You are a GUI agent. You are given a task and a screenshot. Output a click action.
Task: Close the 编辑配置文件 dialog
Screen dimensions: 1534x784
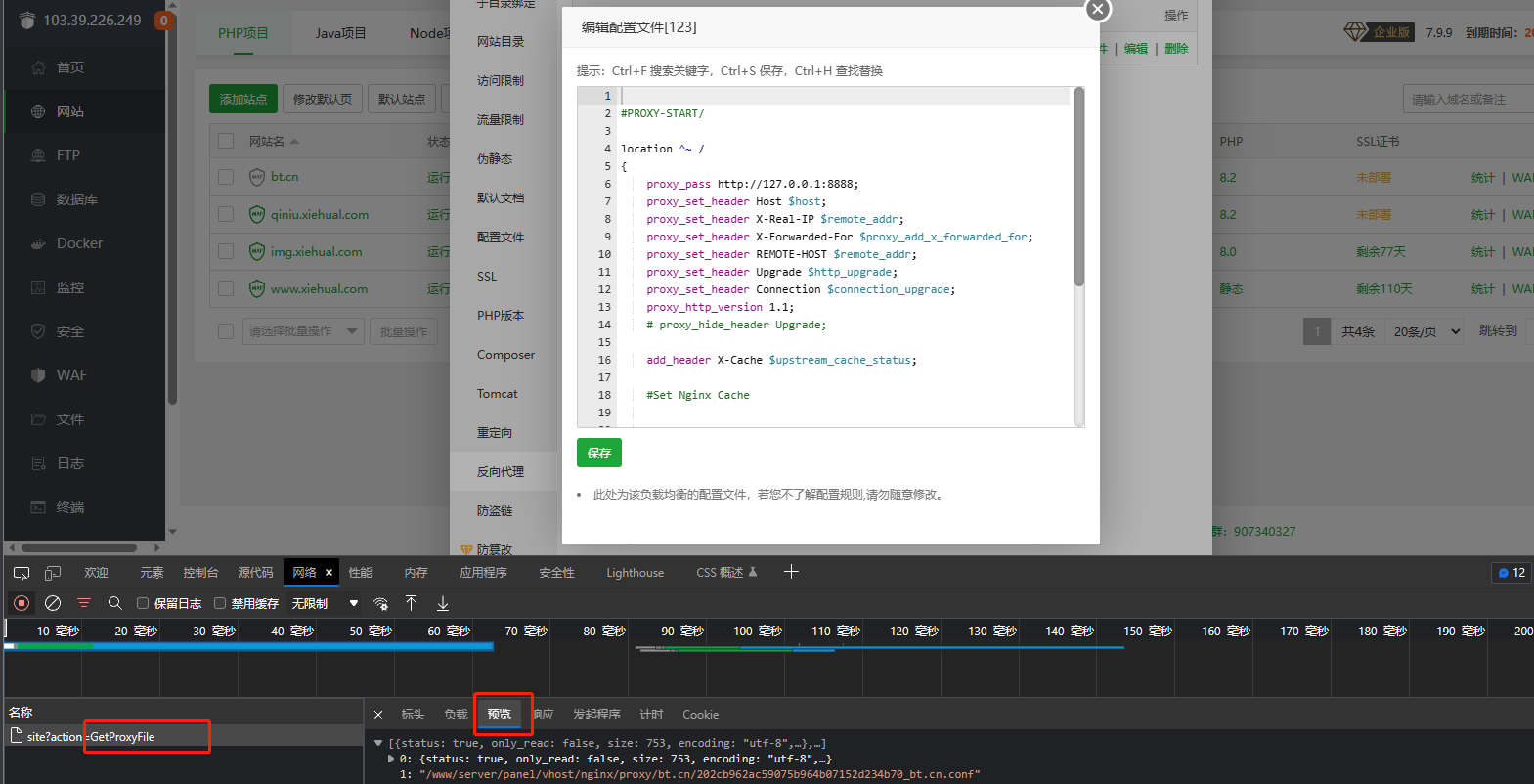[x=1098, y=9]
